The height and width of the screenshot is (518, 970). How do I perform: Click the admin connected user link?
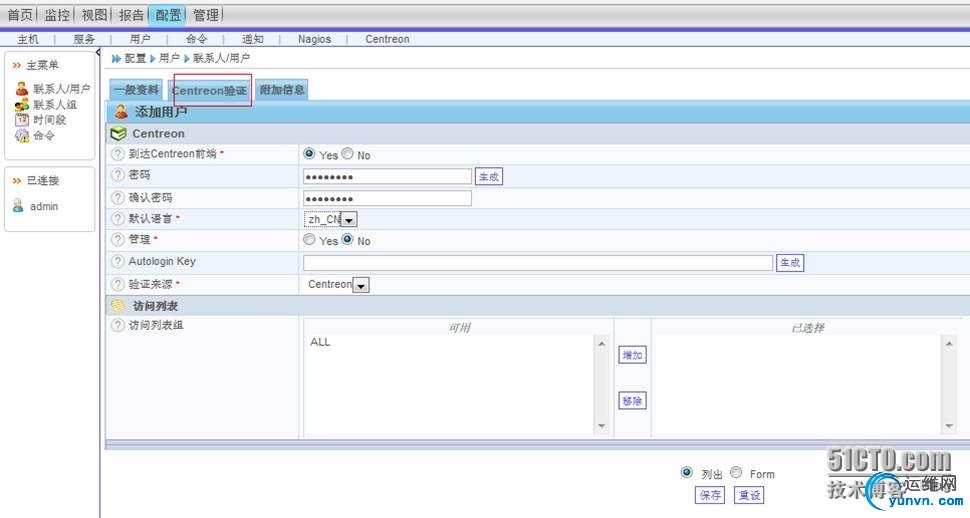44,206
